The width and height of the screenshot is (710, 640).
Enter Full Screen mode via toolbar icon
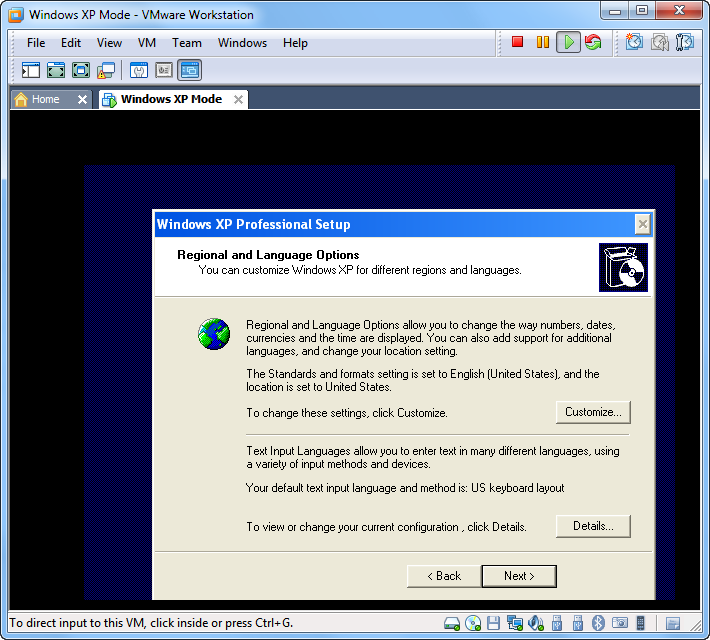point(81,70)
